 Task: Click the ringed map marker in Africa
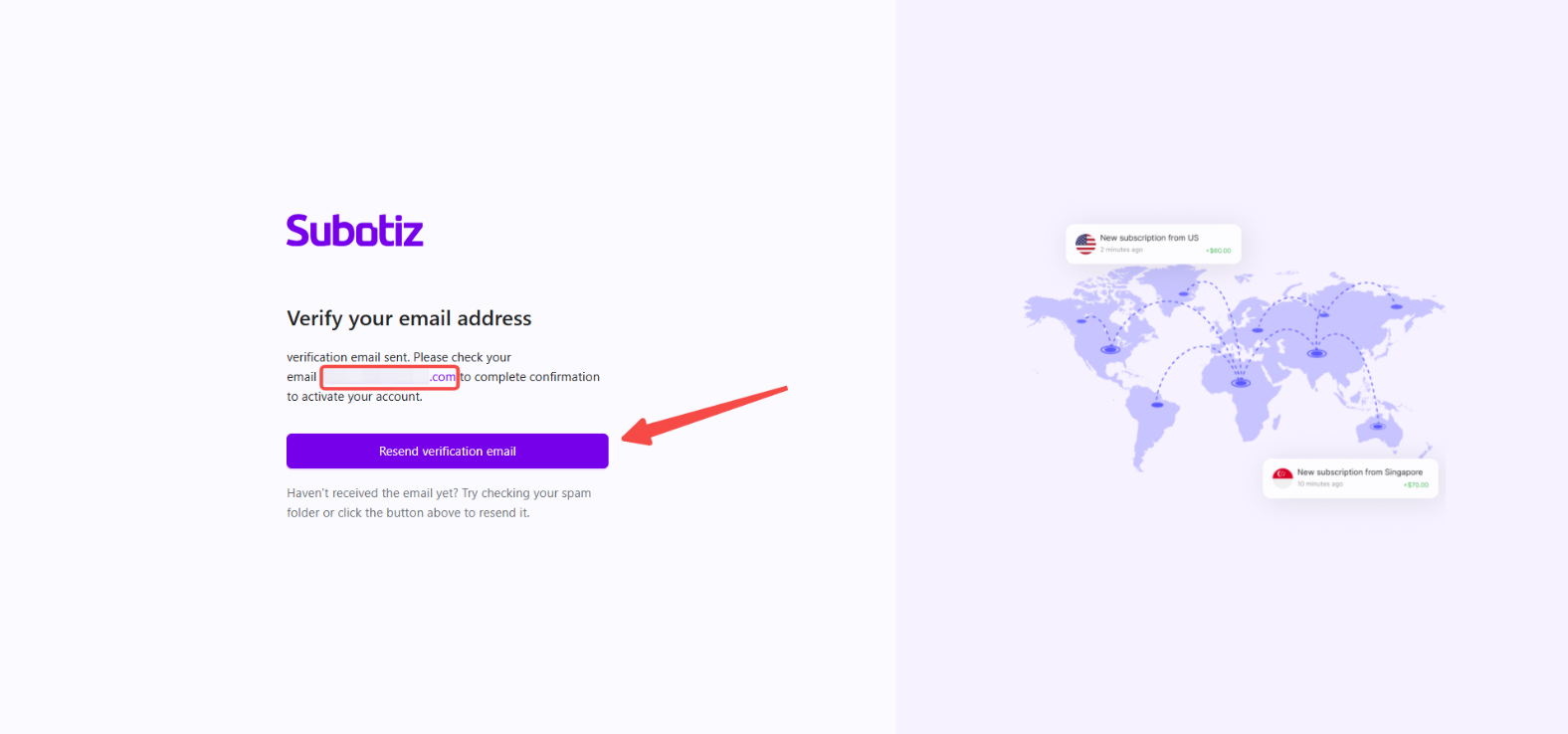coord(1241,382)
